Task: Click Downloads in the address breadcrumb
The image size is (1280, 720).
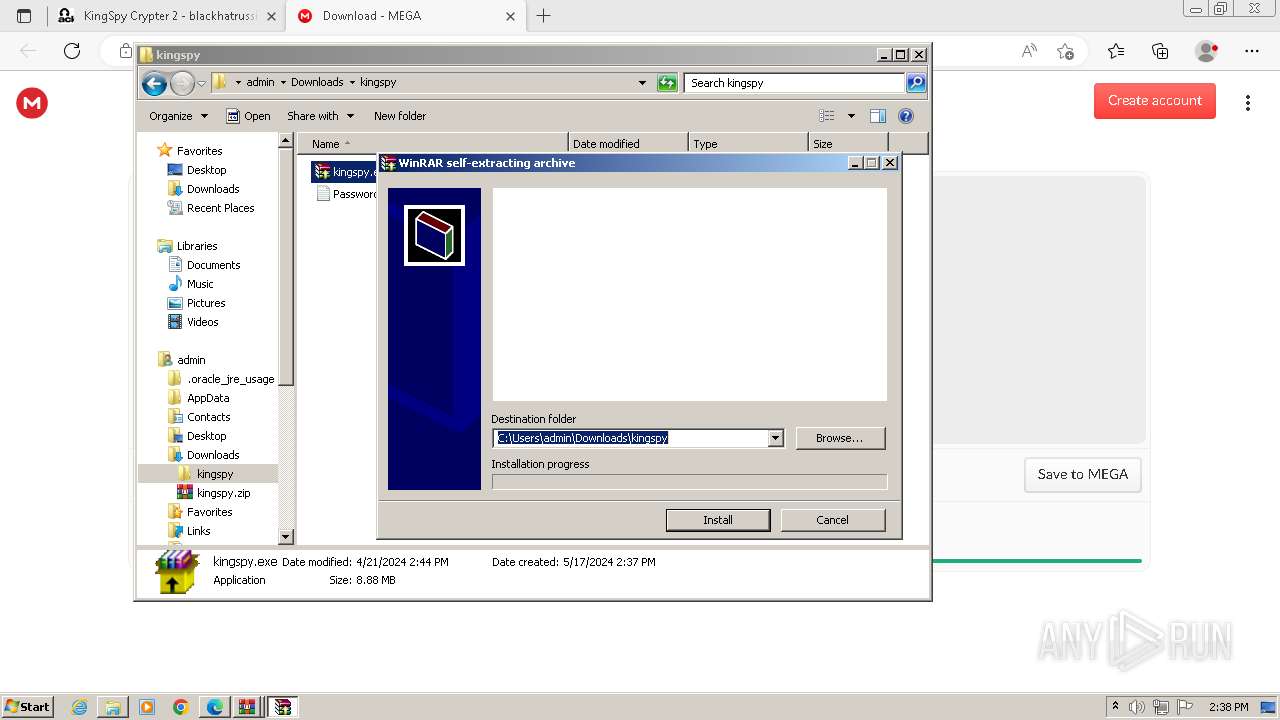Action: point(317,83)
